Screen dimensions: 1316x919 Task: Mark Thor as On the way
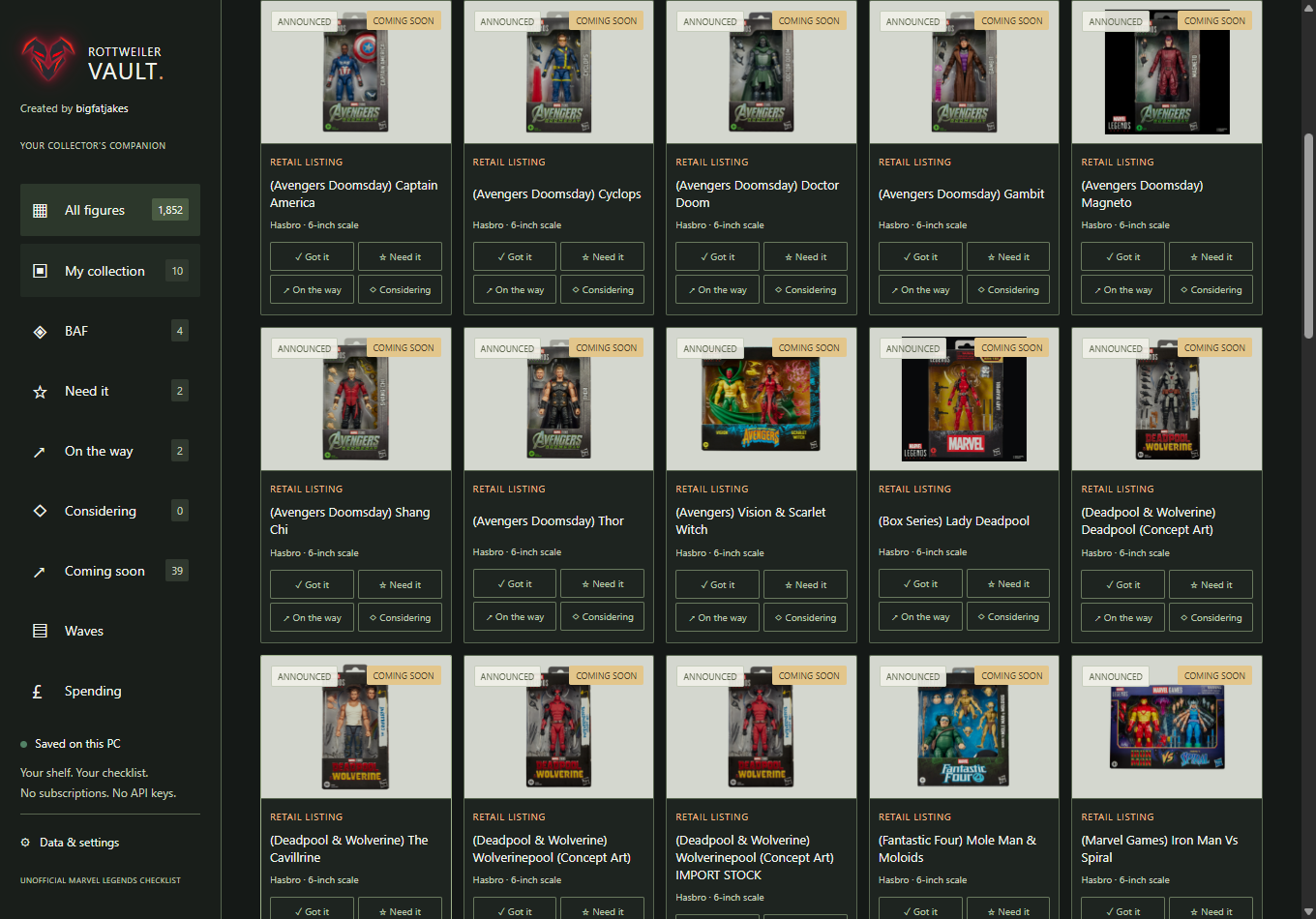tap(515, 616)
